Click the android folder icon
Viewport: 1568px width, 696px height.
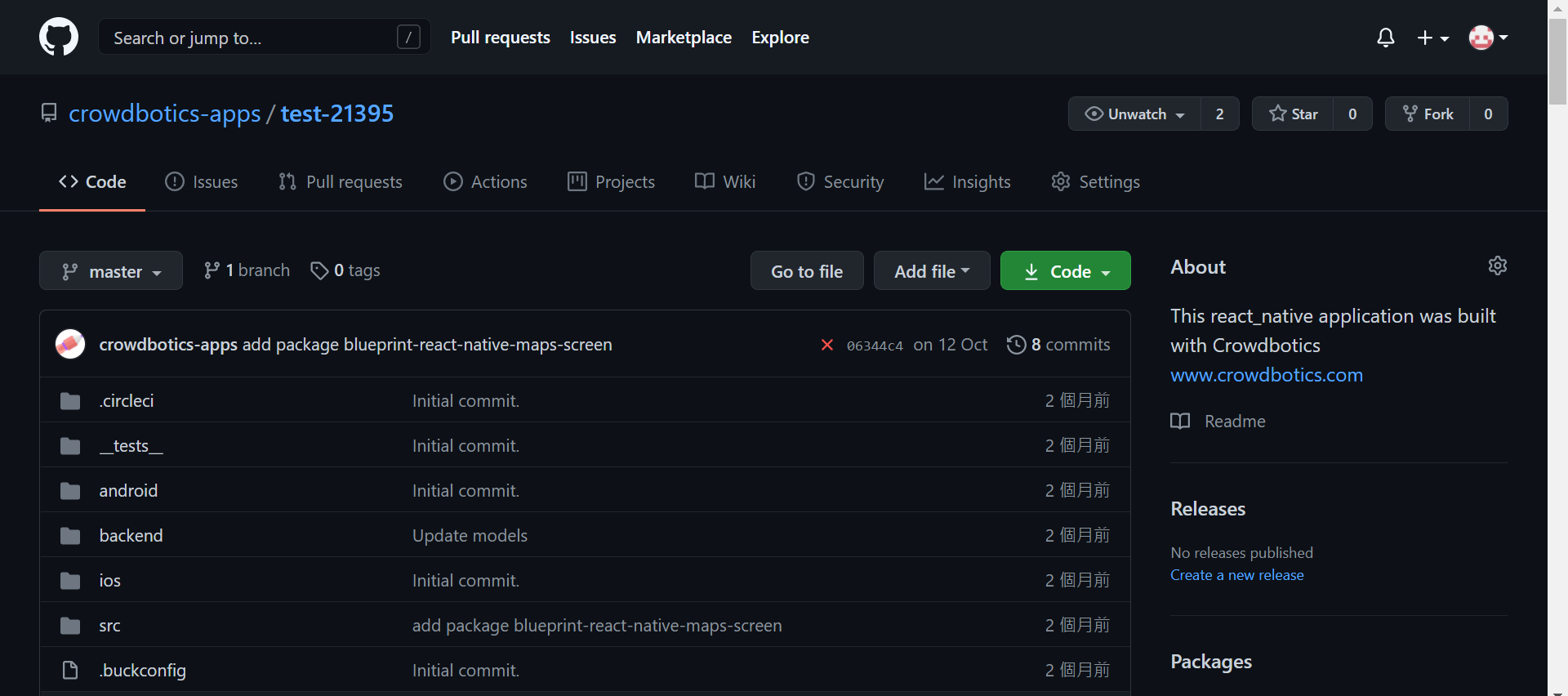point(70,491)
